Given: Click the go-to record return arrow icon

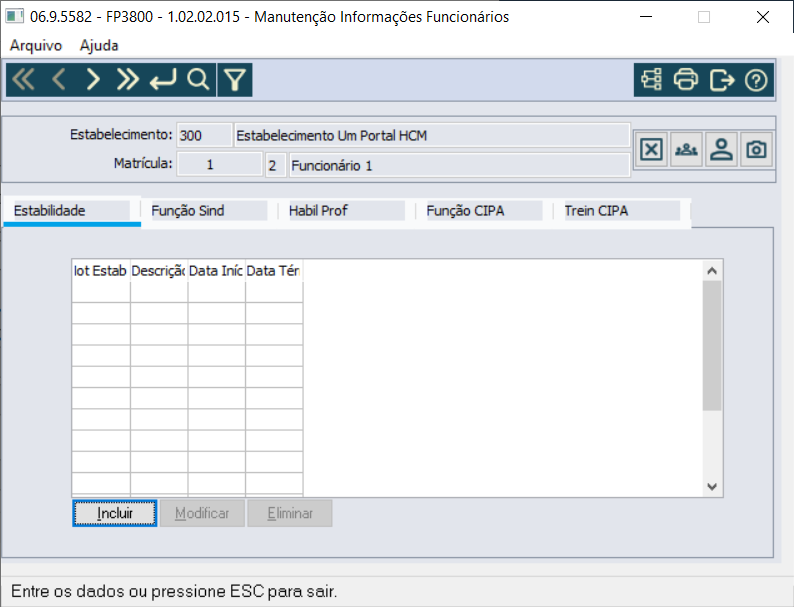Looking at the screenshot, I should [x=163, y=80].
